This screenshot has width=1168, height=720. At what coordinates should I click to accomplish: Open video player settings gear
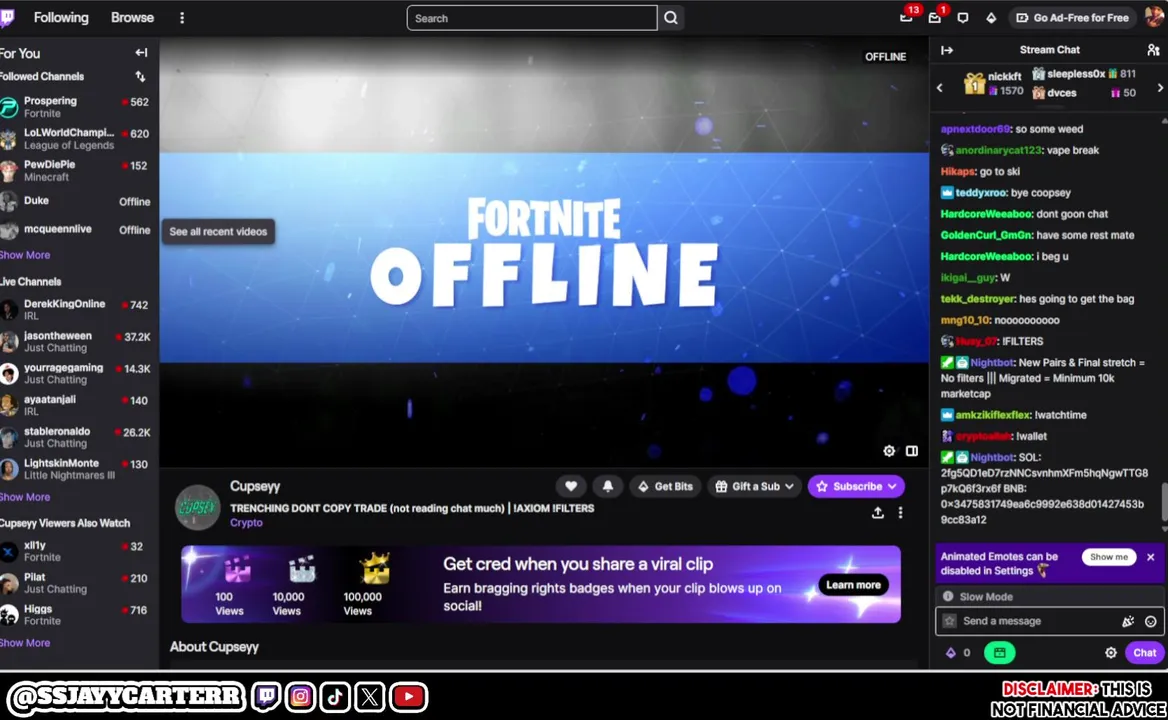889,451
